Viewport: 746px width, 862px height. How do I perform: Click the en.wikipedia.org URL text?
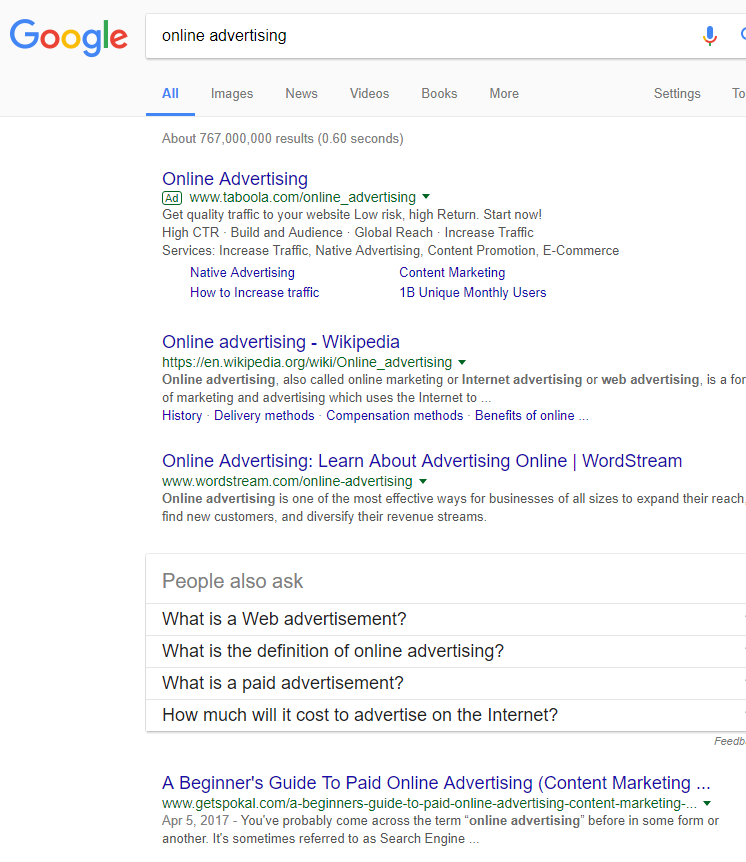click(x=307, y=362)
